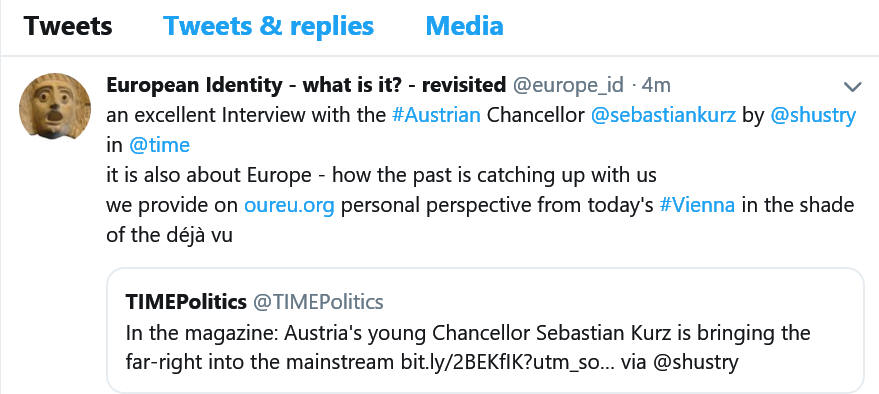Open the europe_id profile avatar
The height and width of the screenshot is (394, 879).
pos(55,105)
